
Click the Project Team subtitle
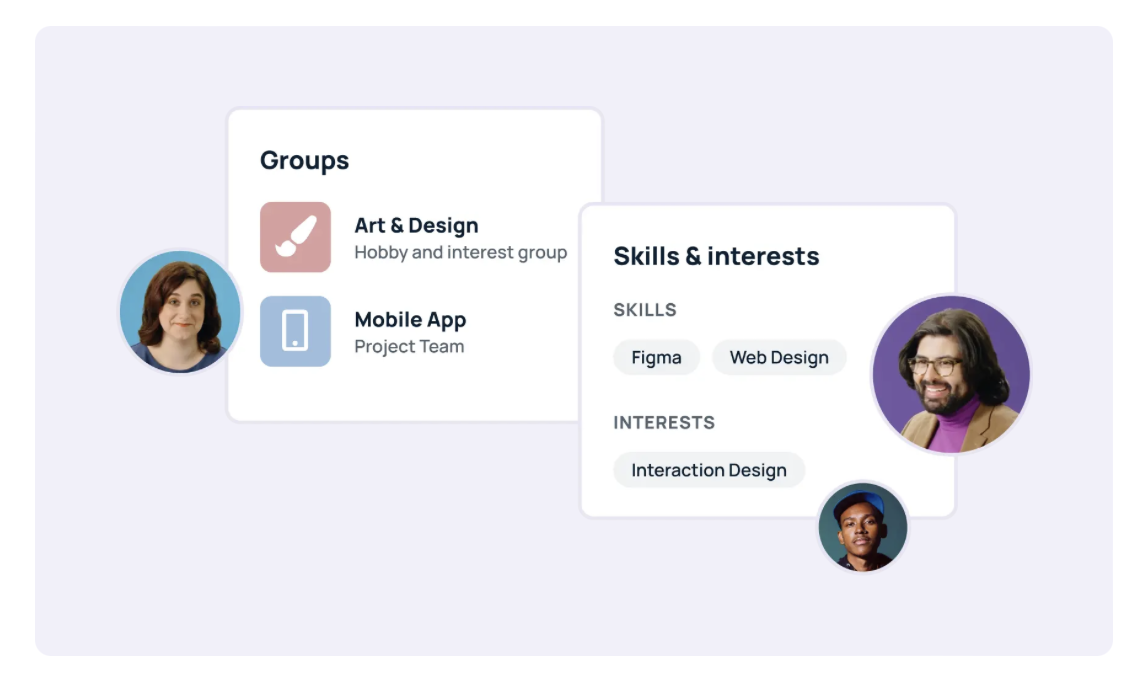pos(409,346)
